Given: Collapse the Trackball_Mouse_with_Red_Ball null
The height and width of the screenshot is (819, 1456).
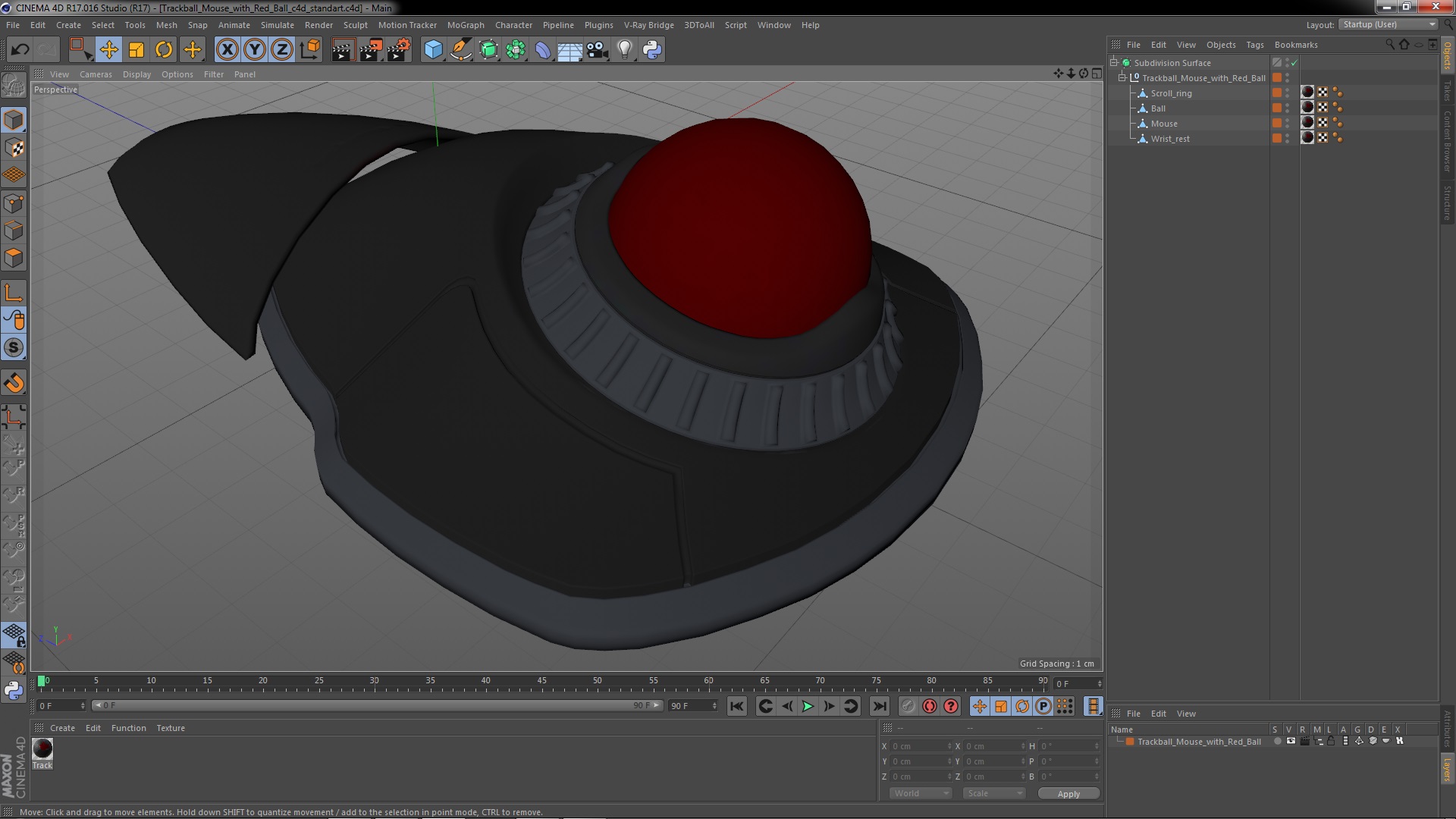Looking at the screenshot, I should [1122, 77].
